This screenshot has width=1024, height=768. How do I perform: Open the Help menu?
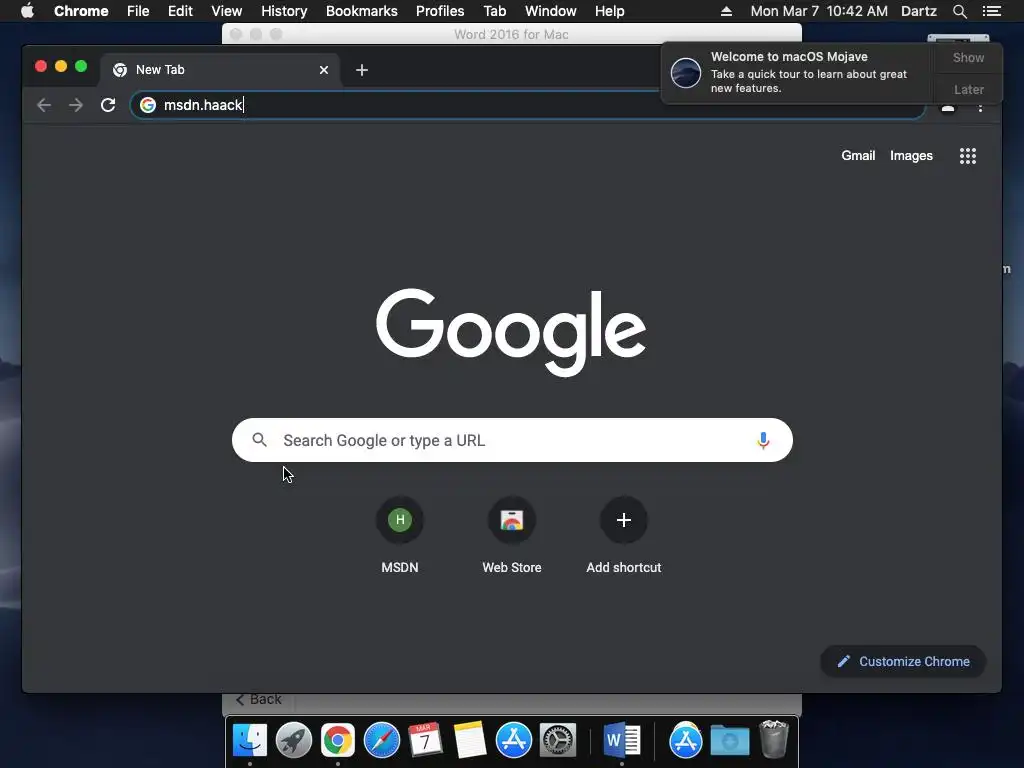pyautogui.click(x=609, y=11)
